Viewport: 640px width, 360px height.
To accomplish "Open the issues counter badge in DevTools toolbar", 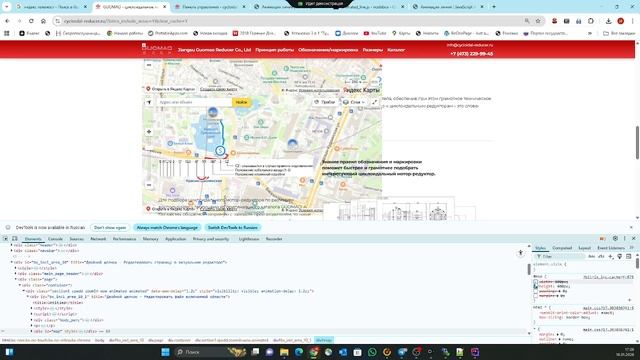I will pyautogui.click(x=602, y=238).
